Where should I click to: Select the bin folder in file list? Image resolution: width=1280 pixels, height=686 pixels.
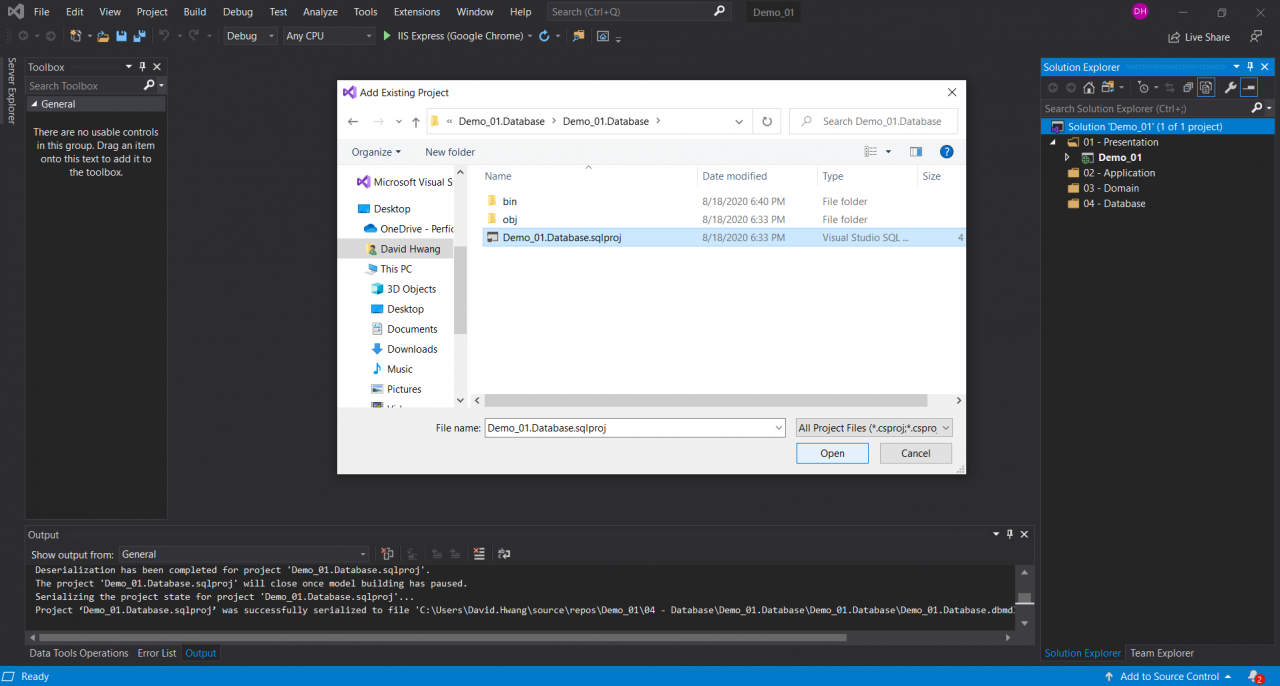click(510, 202)
